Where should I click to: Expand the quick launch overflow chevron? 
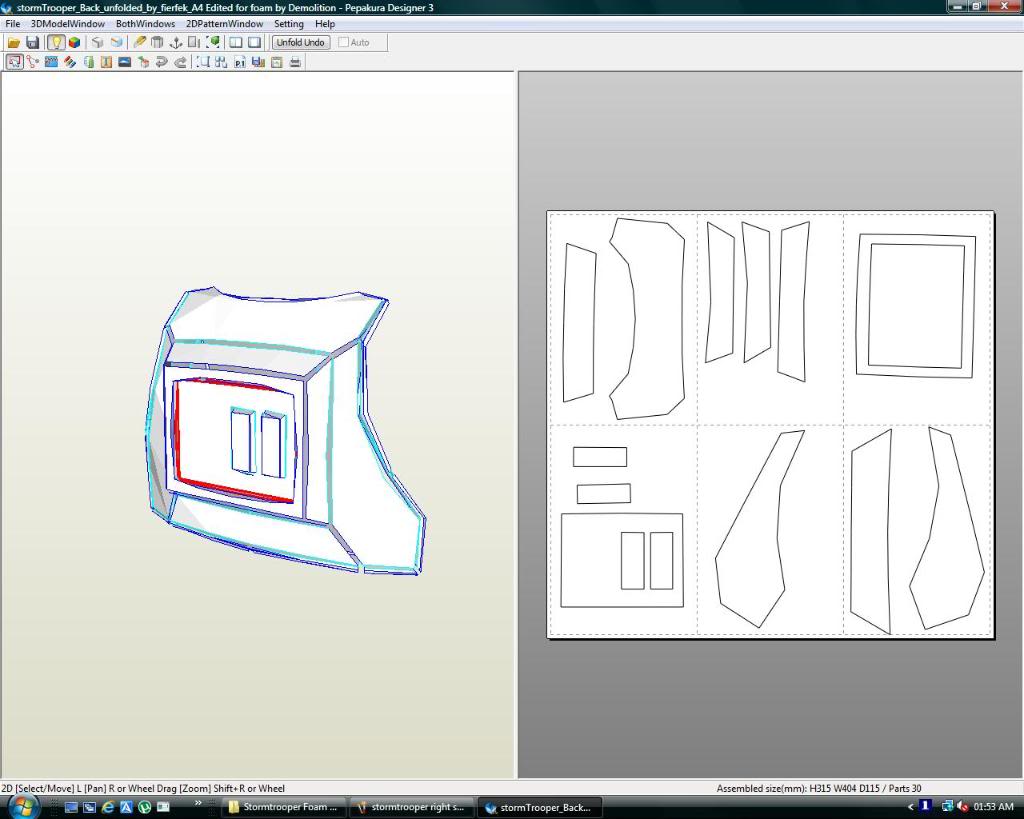pos(198,803)
